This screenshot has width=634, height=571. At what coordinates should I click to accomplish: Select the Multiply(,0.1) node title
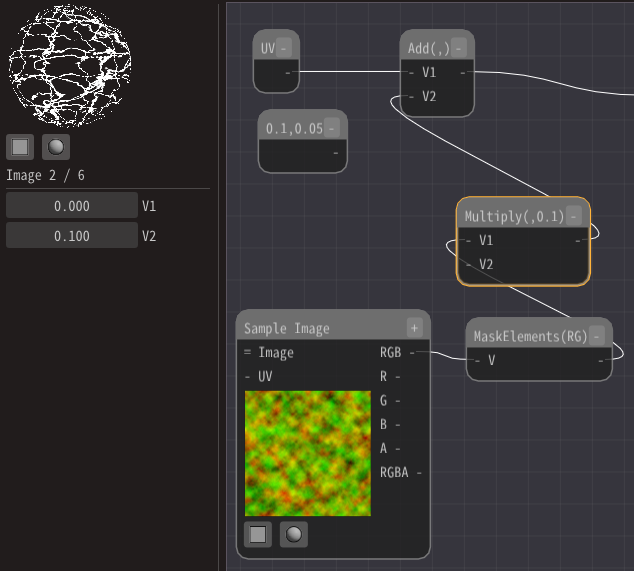click(x=514, y=216)
